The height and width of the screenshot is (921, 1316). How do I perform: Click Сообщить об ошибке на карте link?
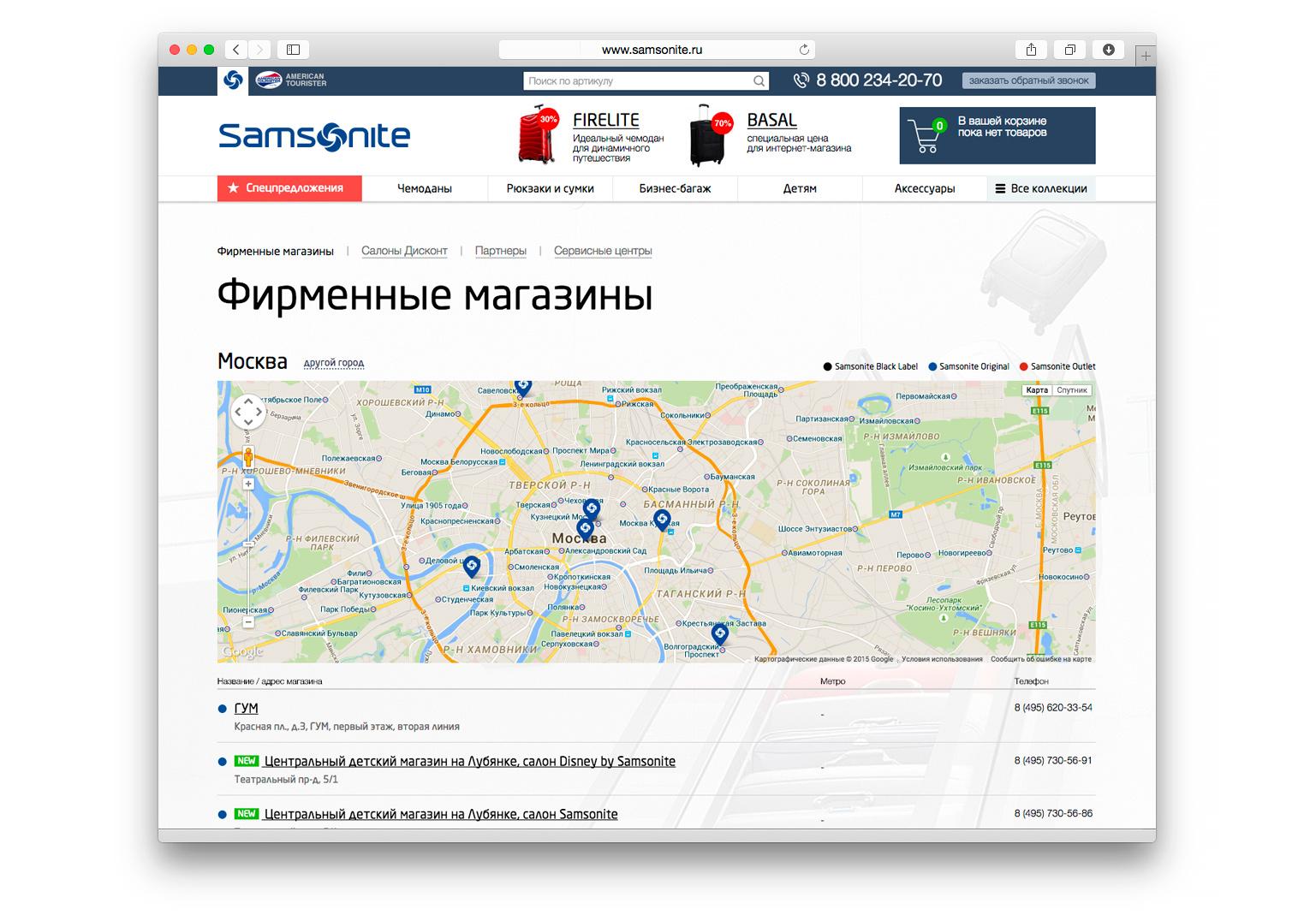[x=1041, y=659]
